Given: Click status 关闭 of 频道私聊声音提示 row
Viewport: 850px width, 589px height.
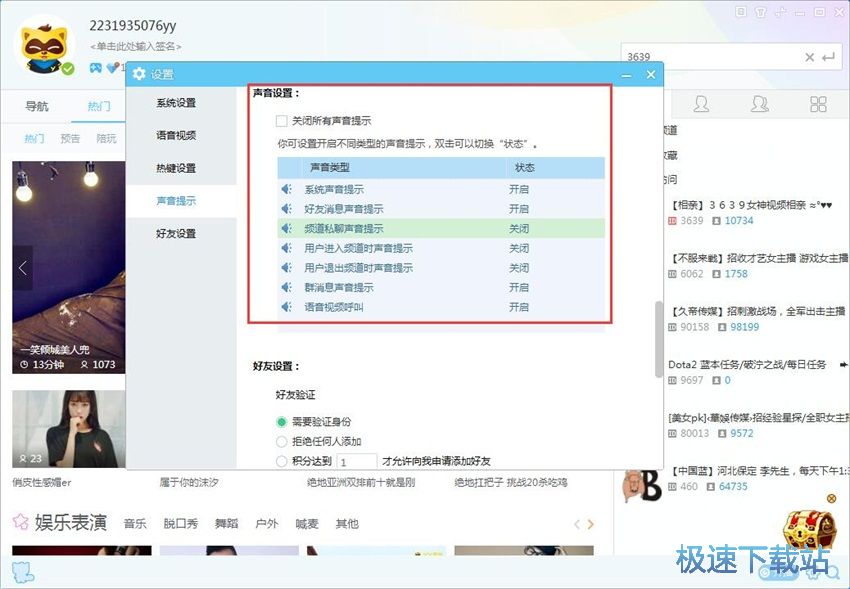Looking at the screenshot, I should click(x=518, y=228).
